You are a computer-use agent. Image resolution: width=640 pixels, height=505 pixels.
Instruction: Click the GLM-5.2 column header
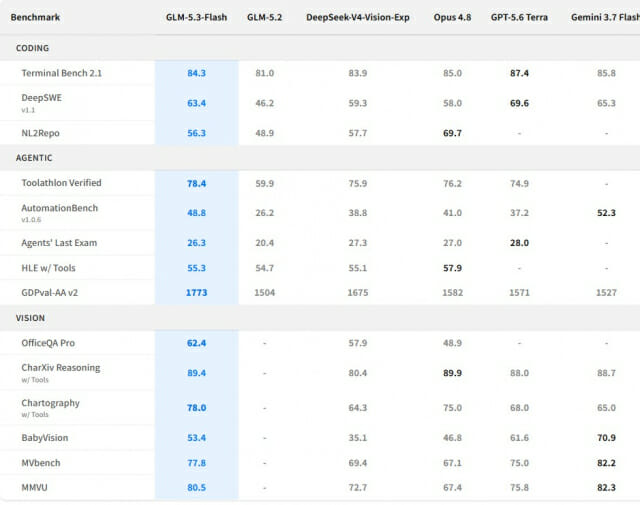tap(264, 17)
